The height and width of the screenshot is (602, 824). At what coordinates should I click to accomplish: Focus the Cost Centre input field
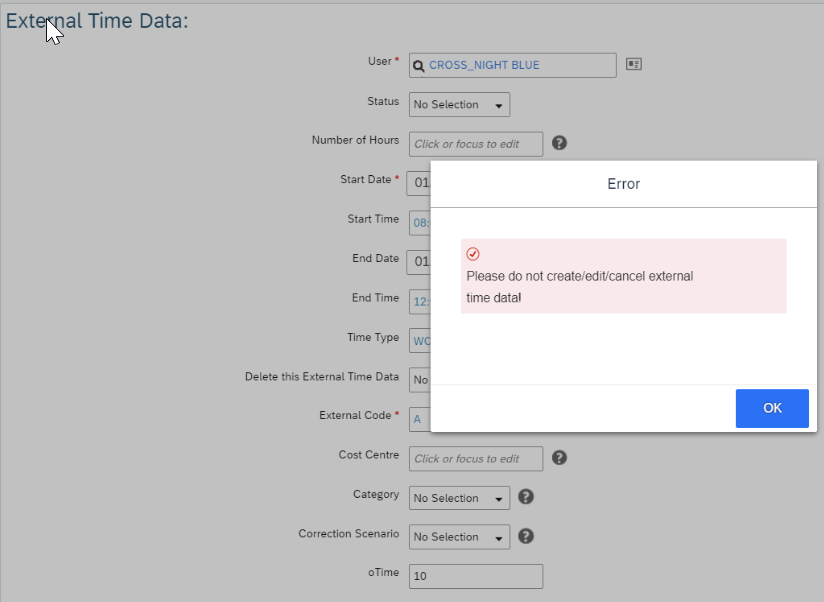[x=476, y=459]
